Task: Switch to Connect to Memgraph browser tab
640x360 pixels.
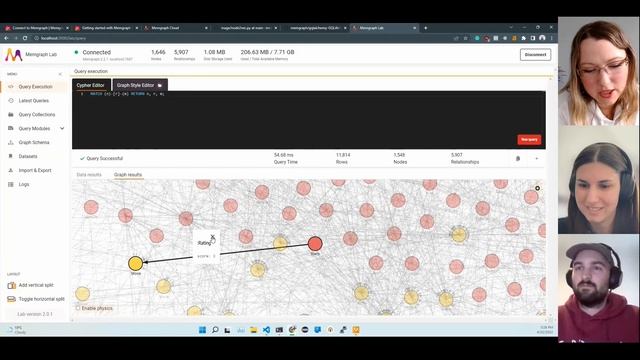Action: click(x=36, y=28)
